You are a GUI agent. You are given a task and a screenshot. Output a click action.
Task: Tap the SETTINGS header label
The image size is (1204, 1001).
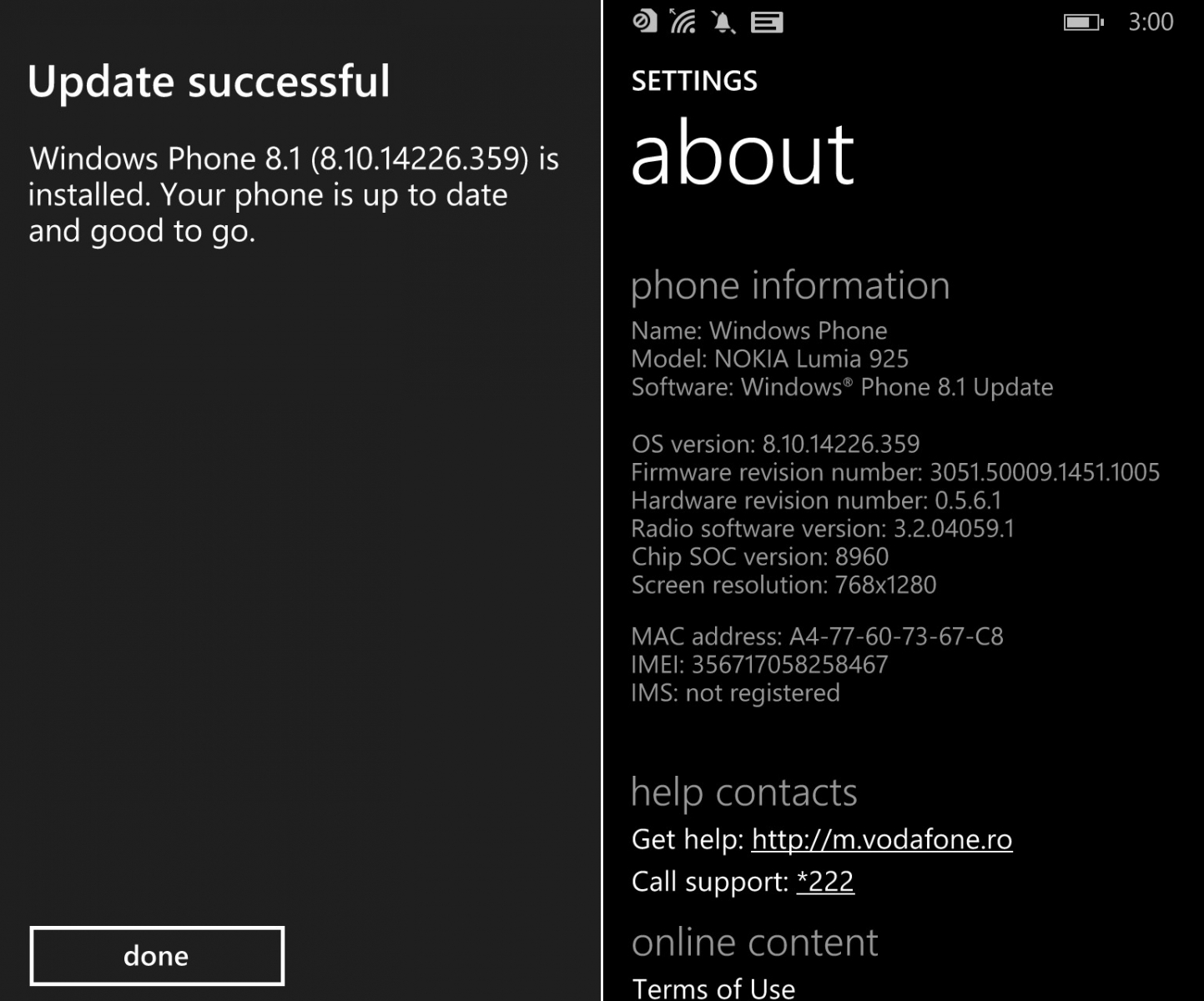click(x=694, y=81)
